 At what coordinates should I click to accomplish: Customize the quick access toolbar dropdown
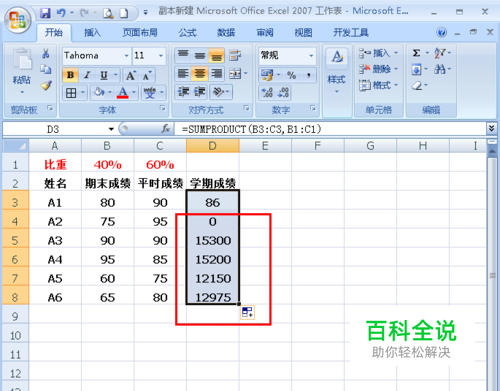[x=146, y=13]
